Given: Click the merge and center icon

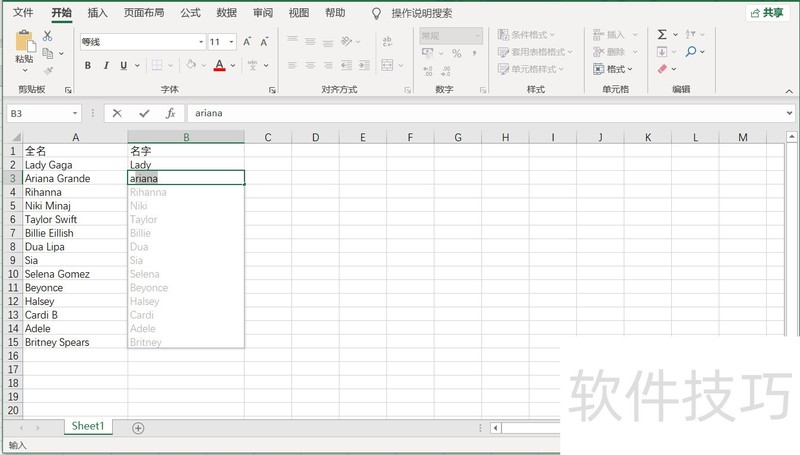Looking at the screenshot, I should (388, 65).
